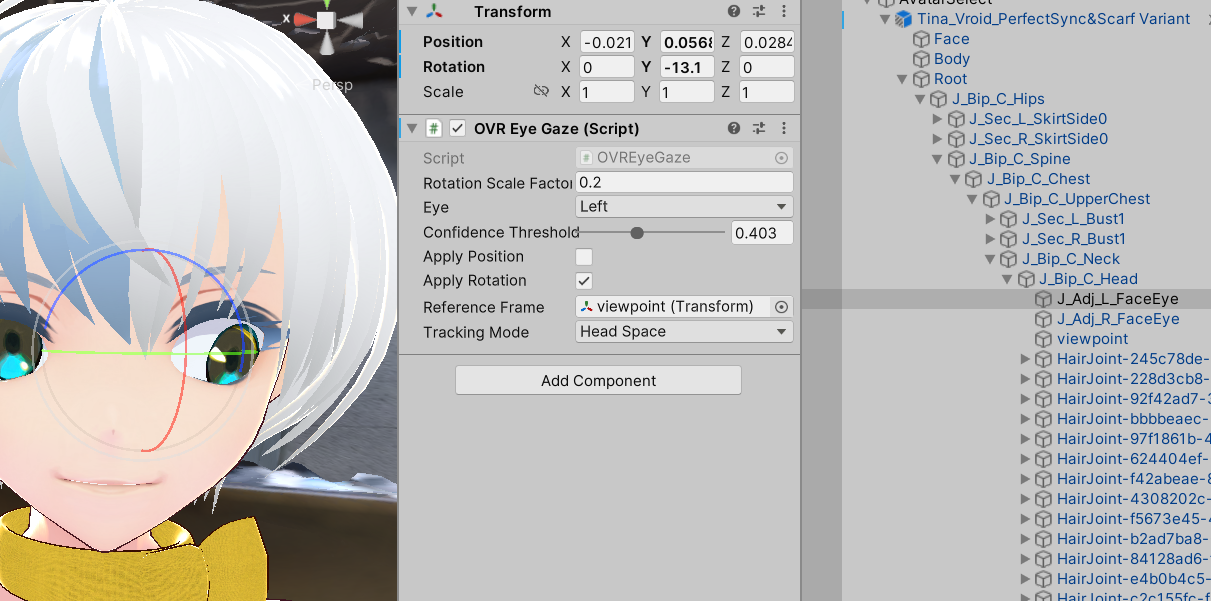Click Script field object picker icon
The width and height of the screenshot is (1211, 601).
click(781, 158)
